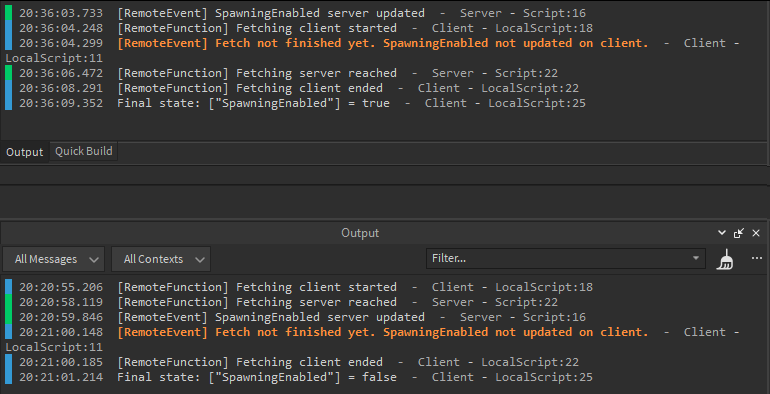Click the Output panel title

point(360,233)
